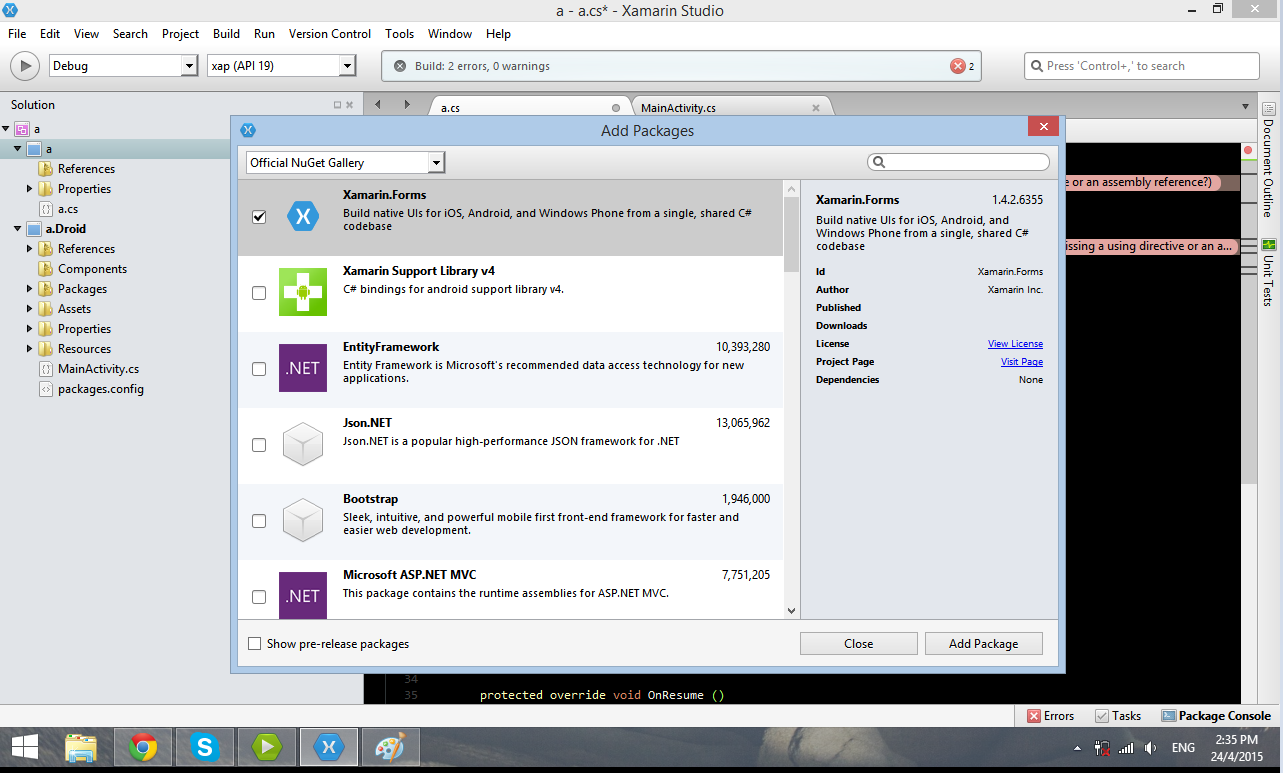Click the EntityFramework .NET icon

tap(303, 368)
